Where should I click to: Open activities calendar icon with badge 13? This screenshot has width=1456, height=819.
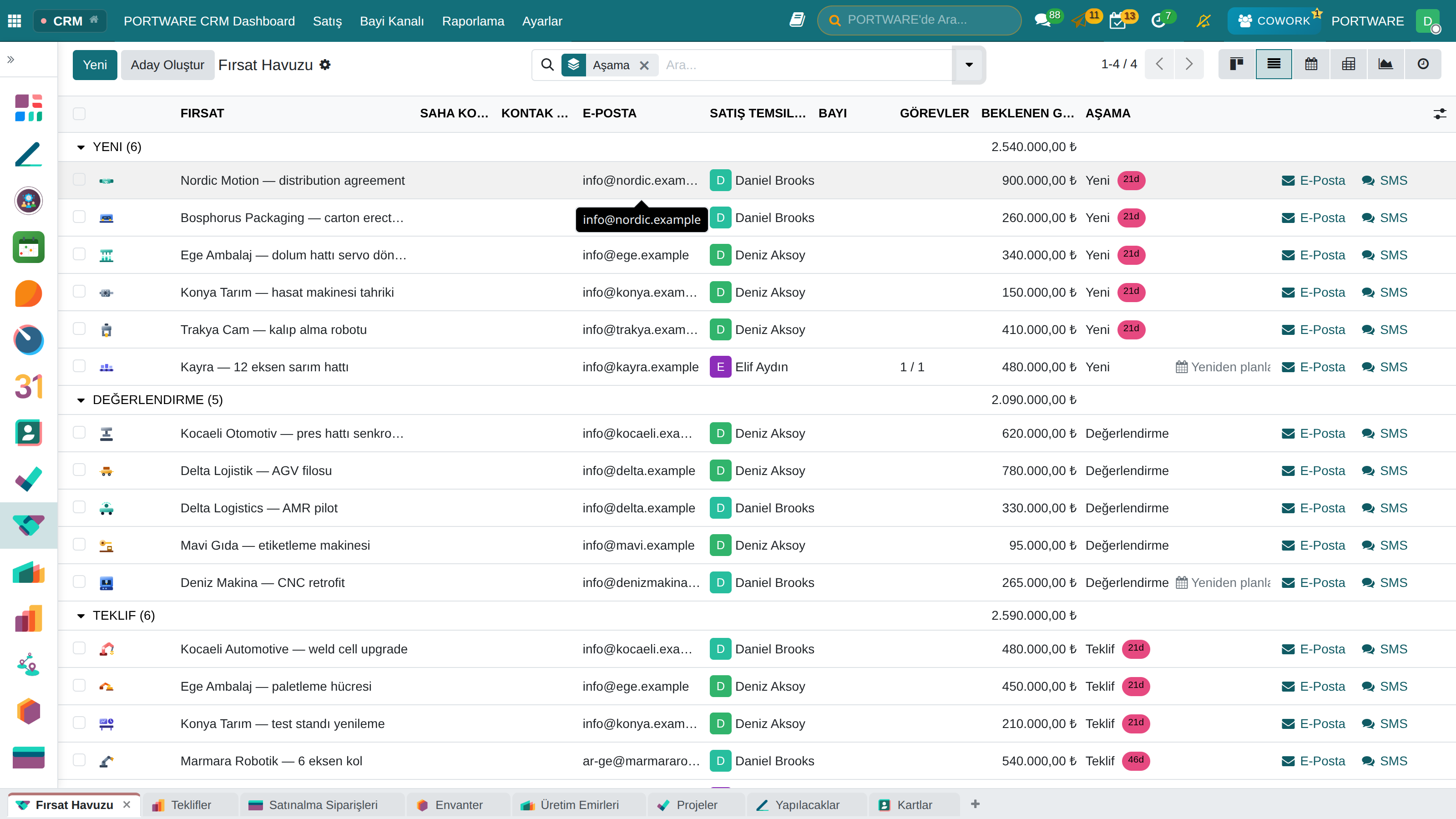tap(1117, 21)
